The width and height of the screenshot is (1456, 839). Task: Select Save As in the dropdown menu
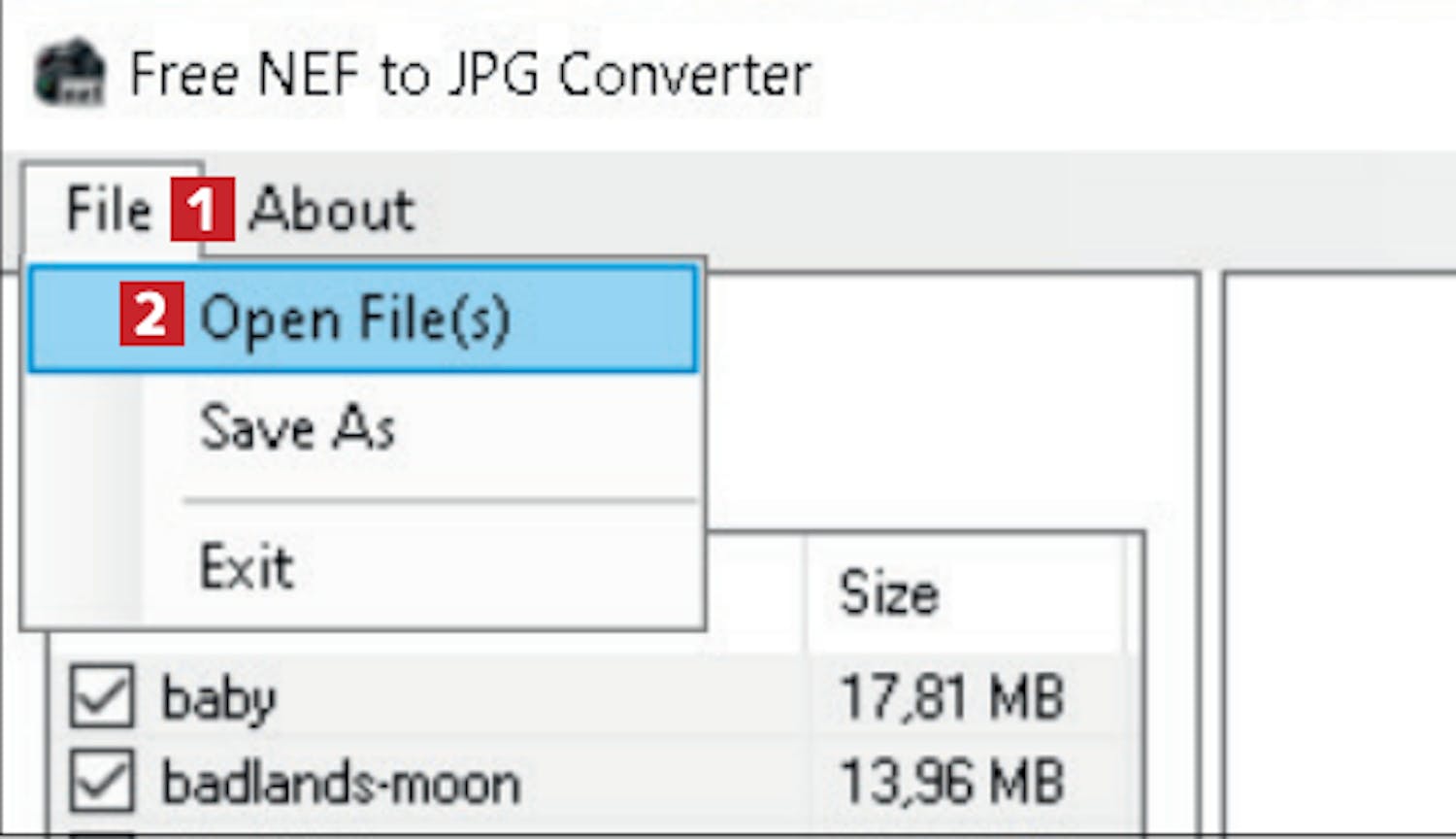[x=362, y=427]
